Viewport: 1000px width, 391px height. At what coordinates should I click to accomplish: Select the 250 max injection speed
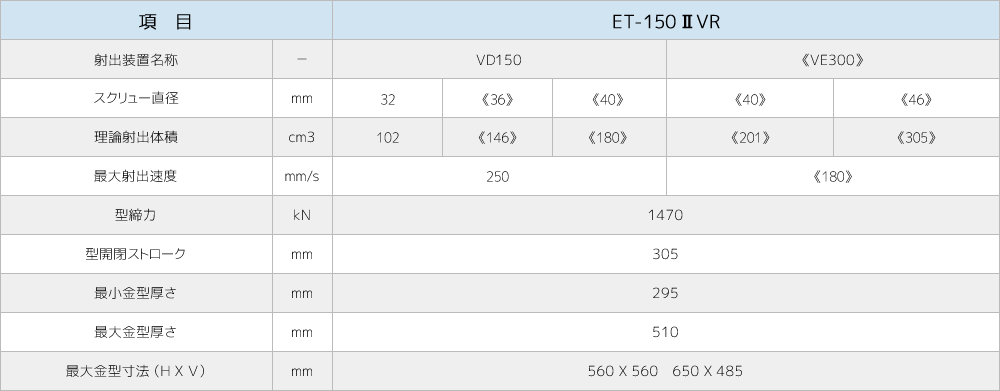499,177
